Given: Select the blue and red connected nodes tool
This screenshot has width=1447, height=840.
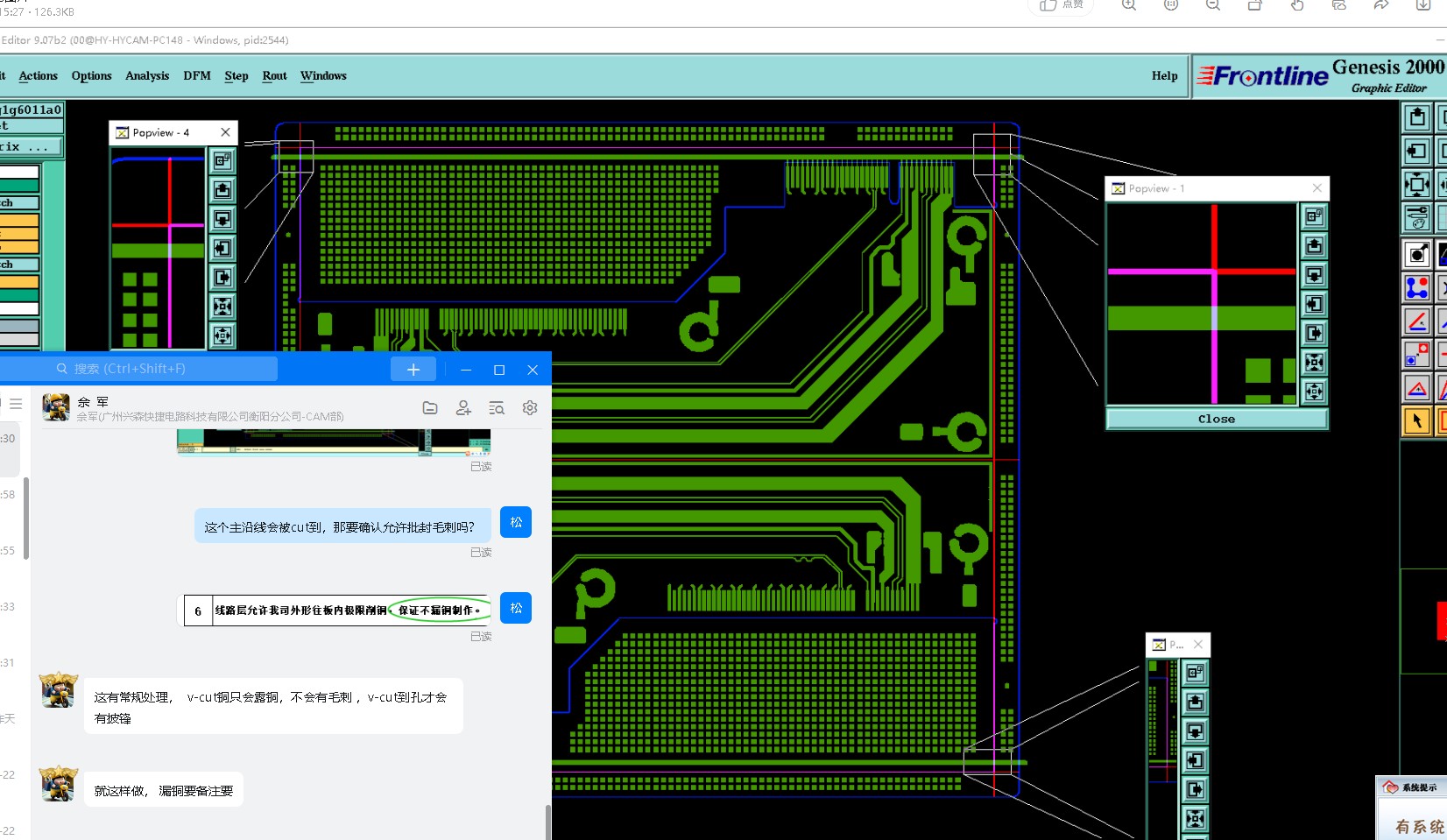Looking at the screenshot, I should [1417, 287].
